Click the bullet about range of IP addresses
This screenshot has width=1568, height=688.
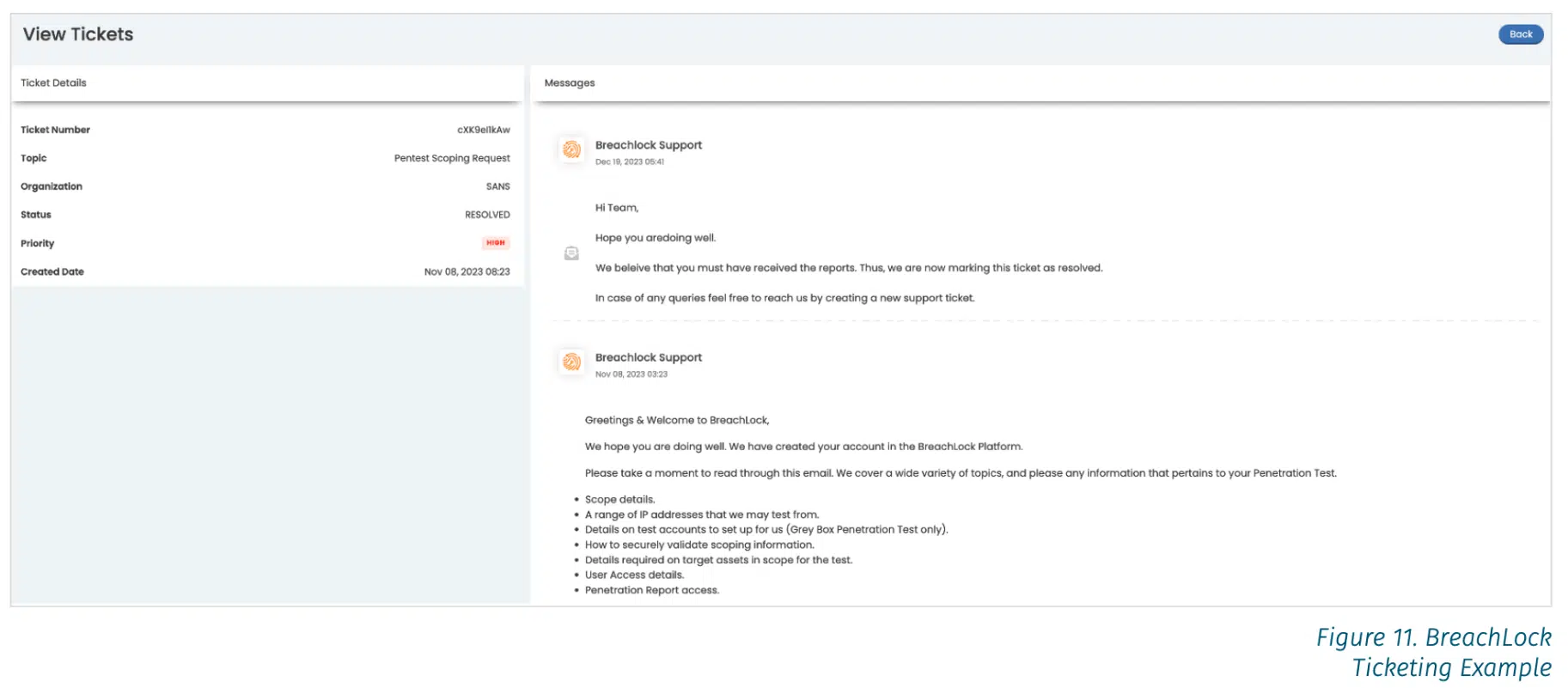(x=702, y=514)
